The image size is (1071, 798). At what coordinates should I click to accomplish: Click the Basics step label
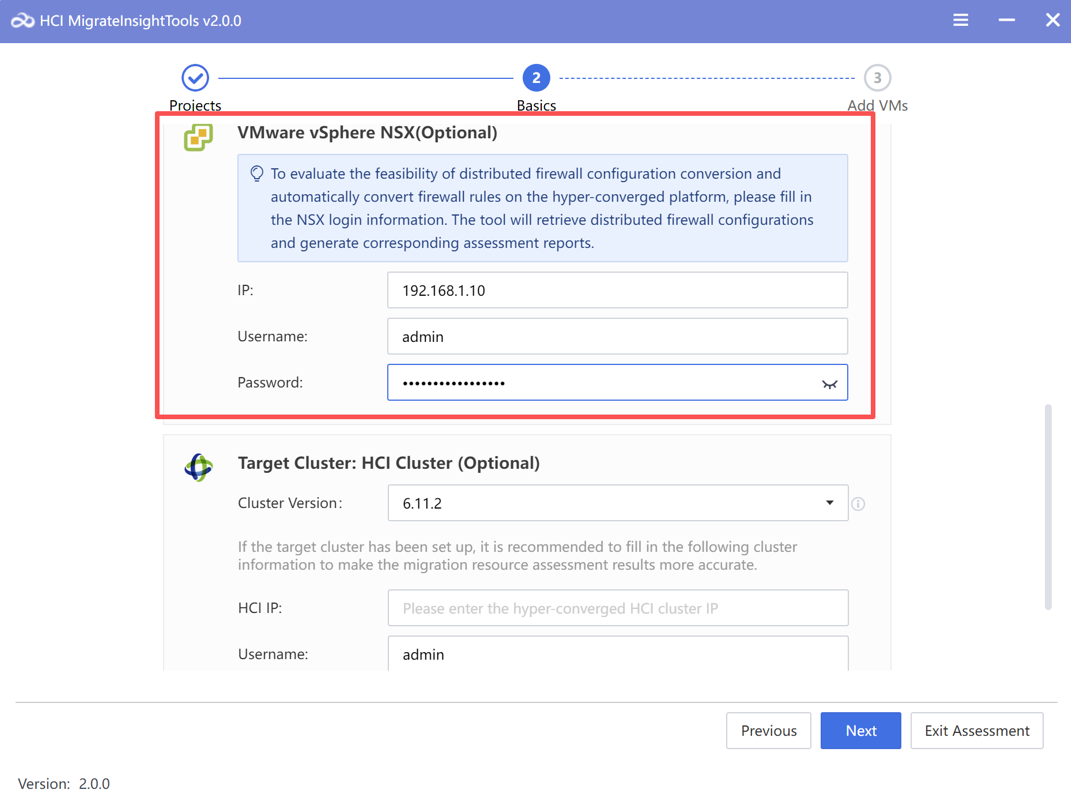(x=536, y=105)
